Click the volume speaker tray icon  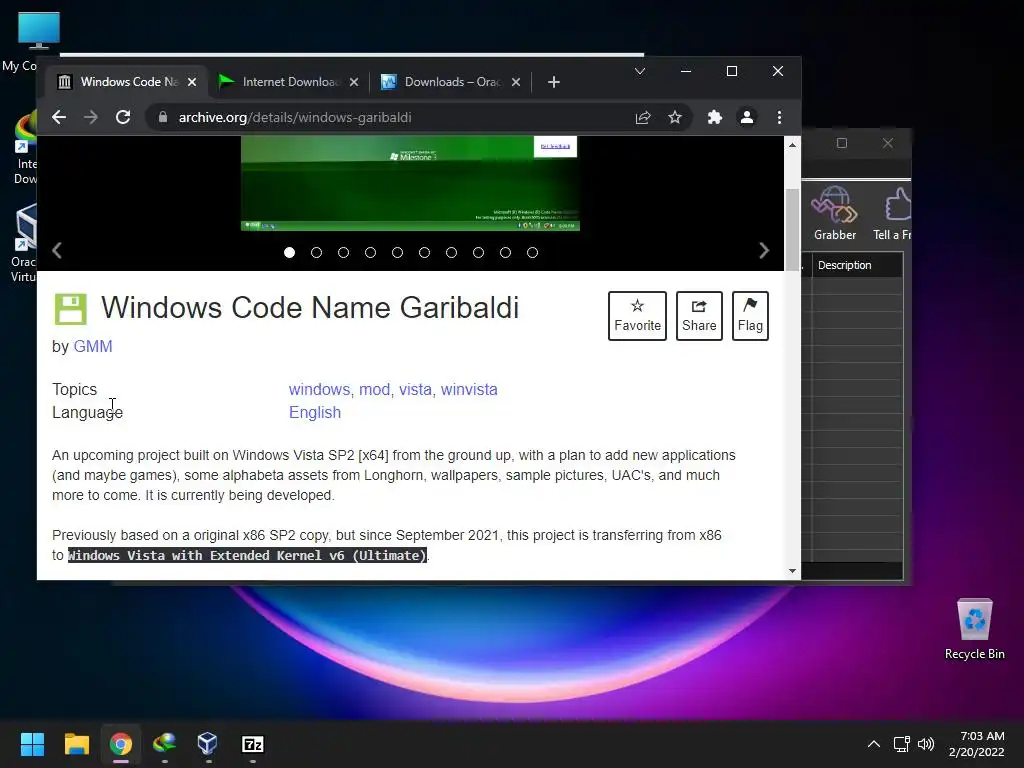click(x=926, y=744)
